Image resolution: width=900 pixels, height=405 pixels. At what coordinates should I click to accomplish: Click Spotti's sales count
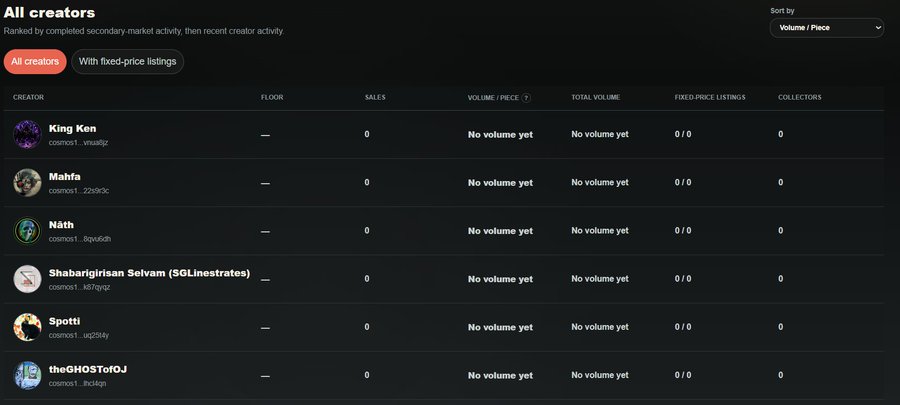click(367, 327)
